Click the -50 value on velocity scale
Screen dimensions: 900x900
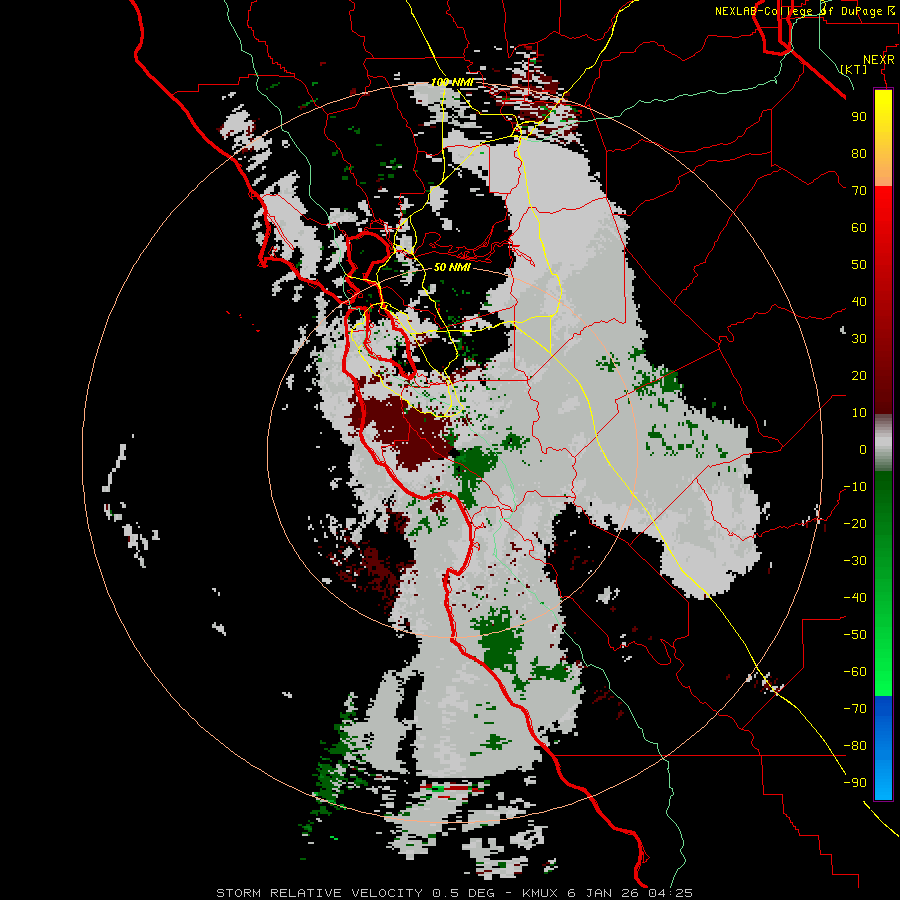pos(855,635)
